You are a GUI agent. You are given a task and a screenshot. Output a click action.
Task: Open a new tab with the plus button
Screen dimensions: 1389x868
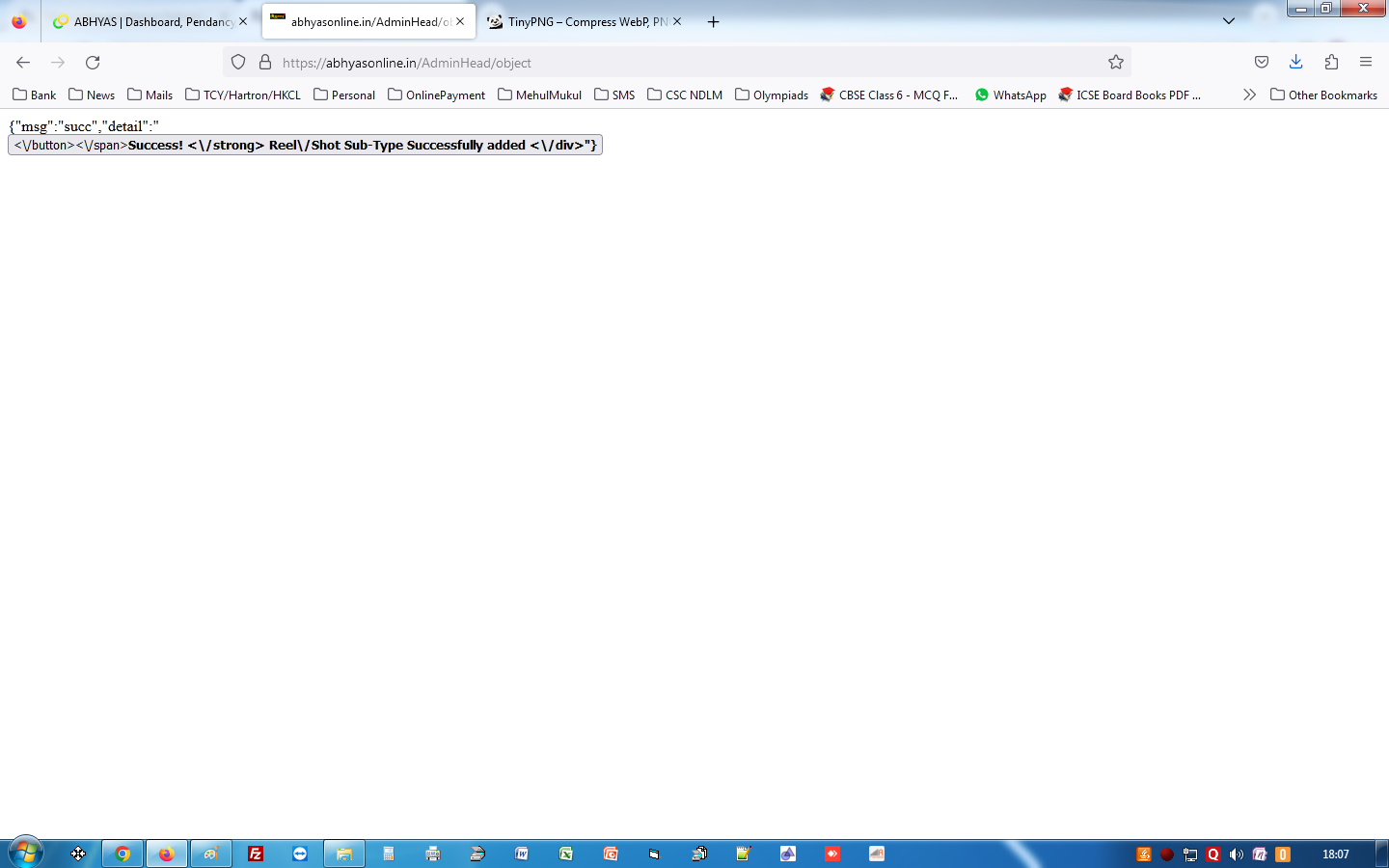pos(713,21)
